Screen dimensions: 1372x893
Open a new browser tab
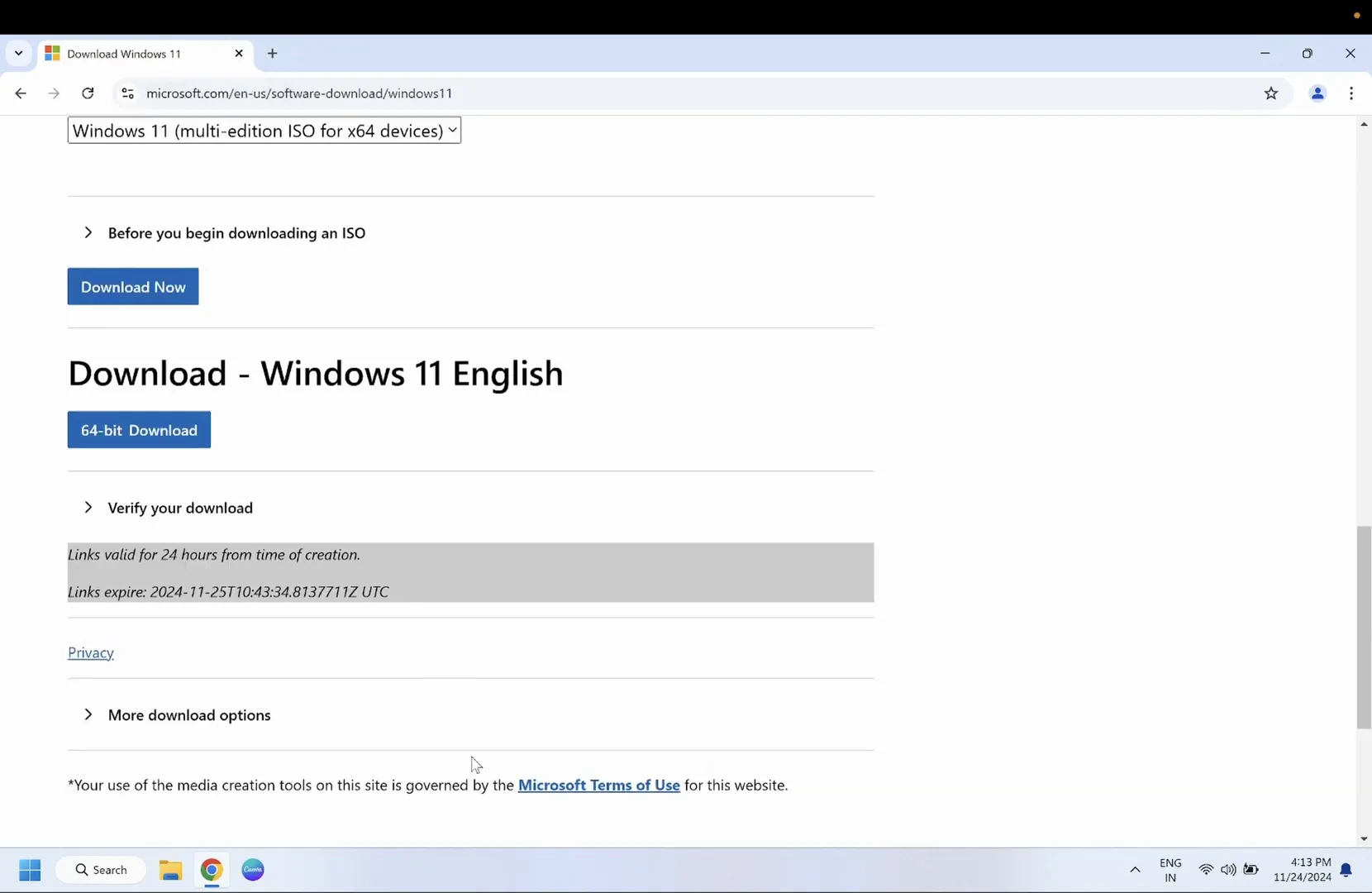pos(272,54)
